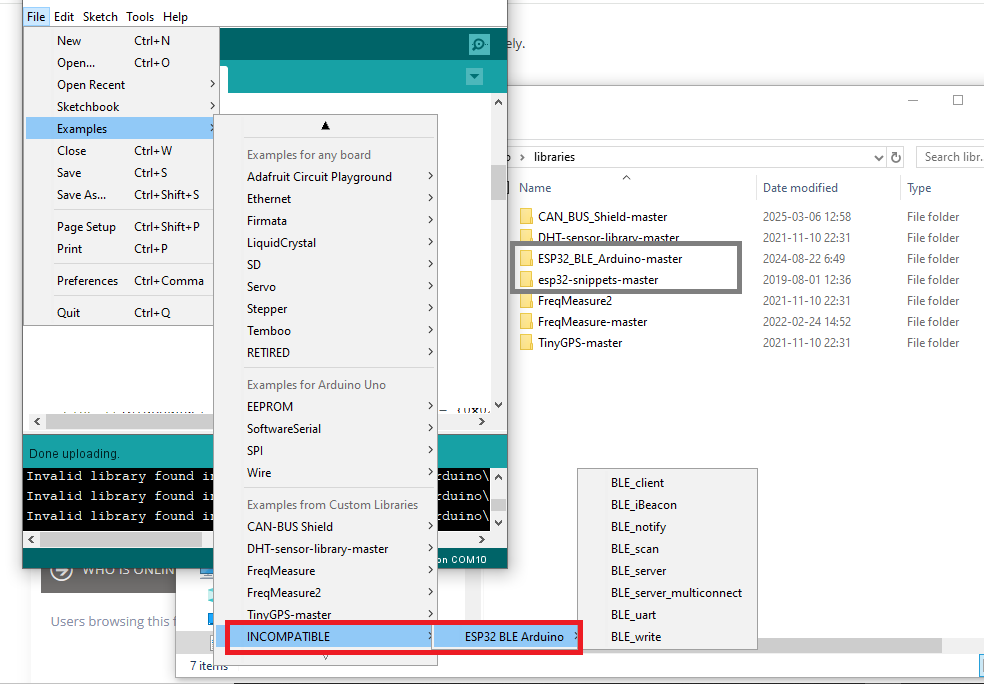
Task: Select the ESP32 BLE Arduino submenu
Action: 506,636
